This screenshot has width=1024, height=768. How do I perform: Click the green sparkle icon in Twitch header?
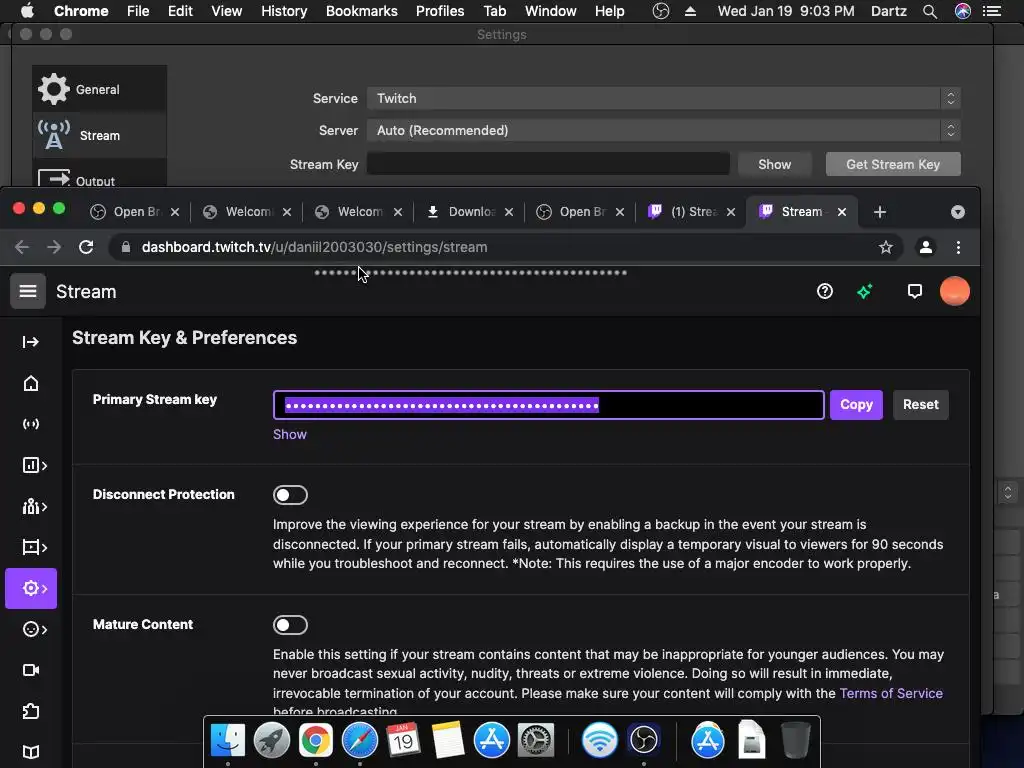click(865, 291)
